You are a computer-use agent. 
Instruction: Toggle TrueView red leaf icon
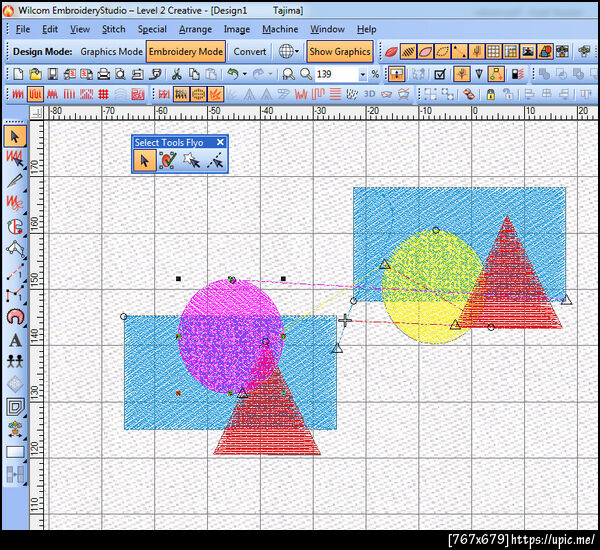point(391,51)
